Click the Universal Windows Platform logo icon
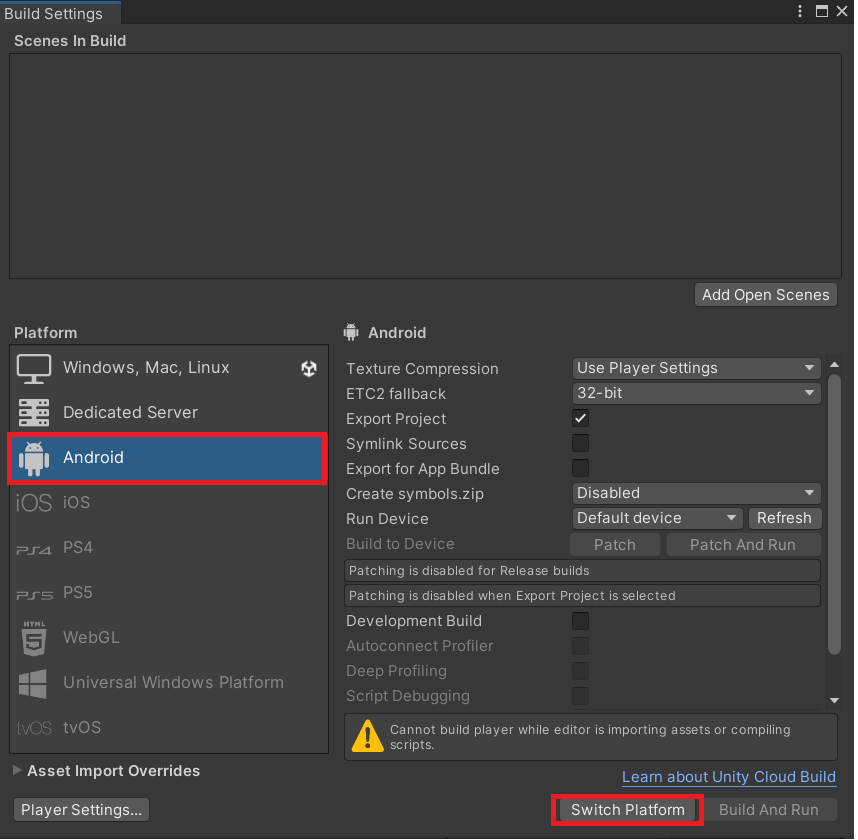The image size is (858, 840). [33, 684]
